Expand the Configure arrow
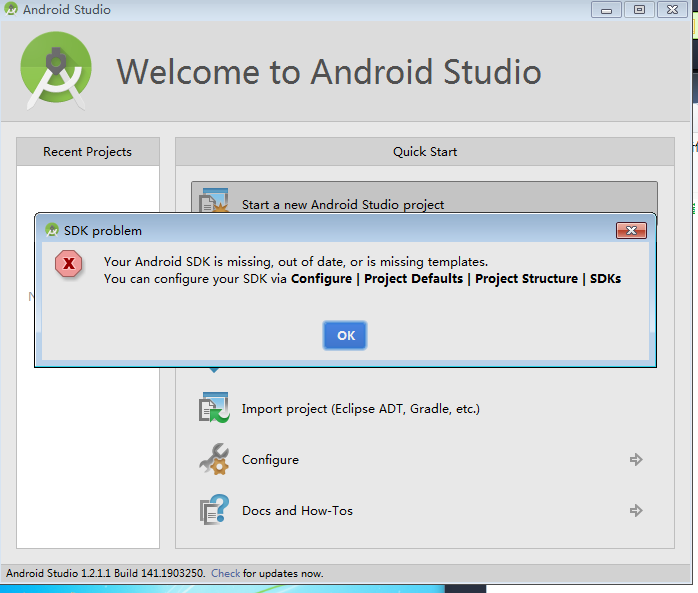Screen dimensions: 698x593 [636, 459]
